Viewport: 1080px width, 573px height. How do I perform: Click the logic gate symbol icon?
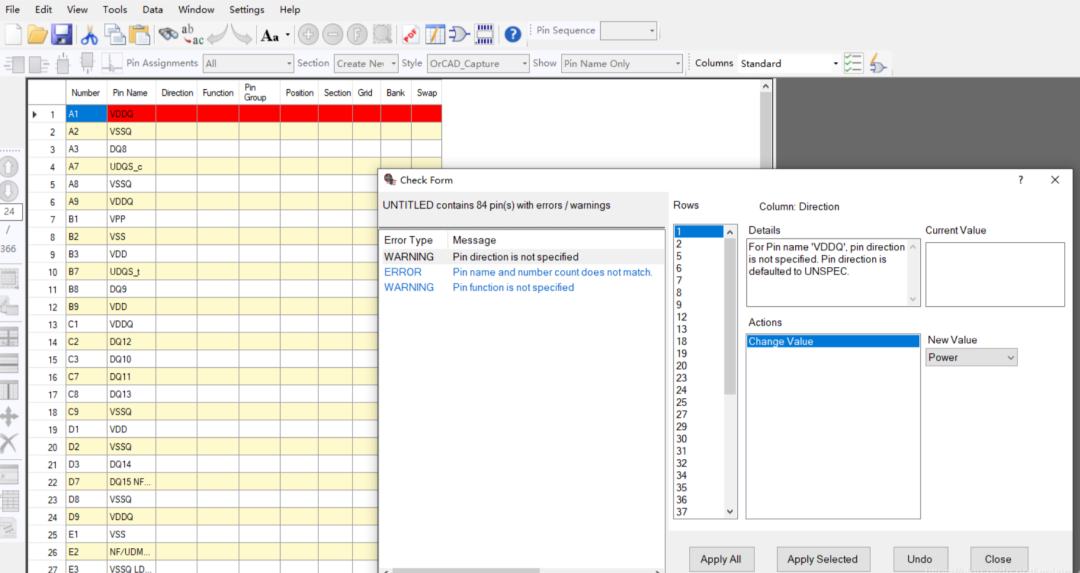(459, 34)
